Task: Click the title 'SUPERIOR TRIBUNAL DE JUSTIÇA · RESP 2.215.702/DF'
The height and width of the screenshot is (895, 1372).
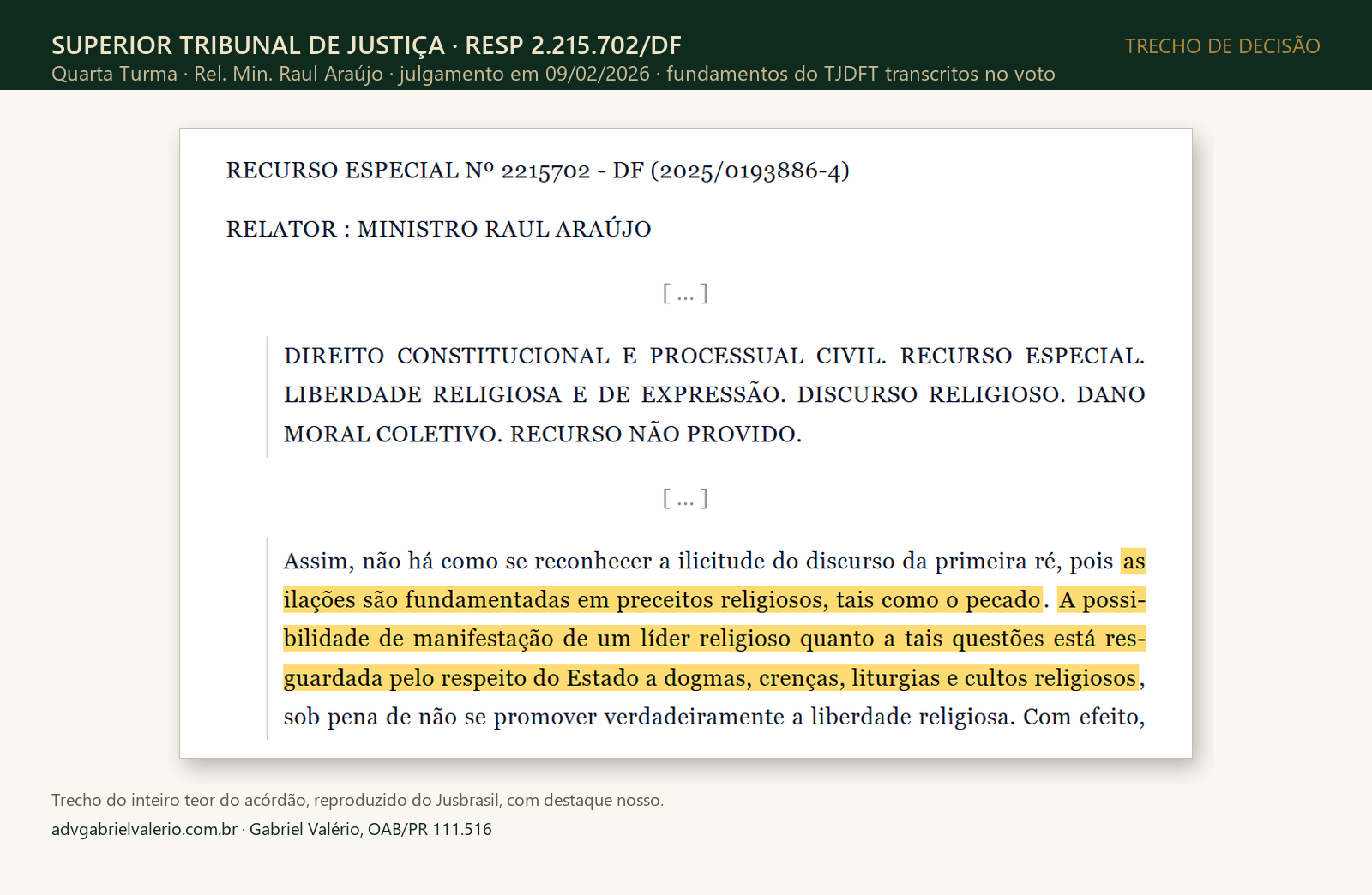Action: pyautogui.click(x=366, y=45)
